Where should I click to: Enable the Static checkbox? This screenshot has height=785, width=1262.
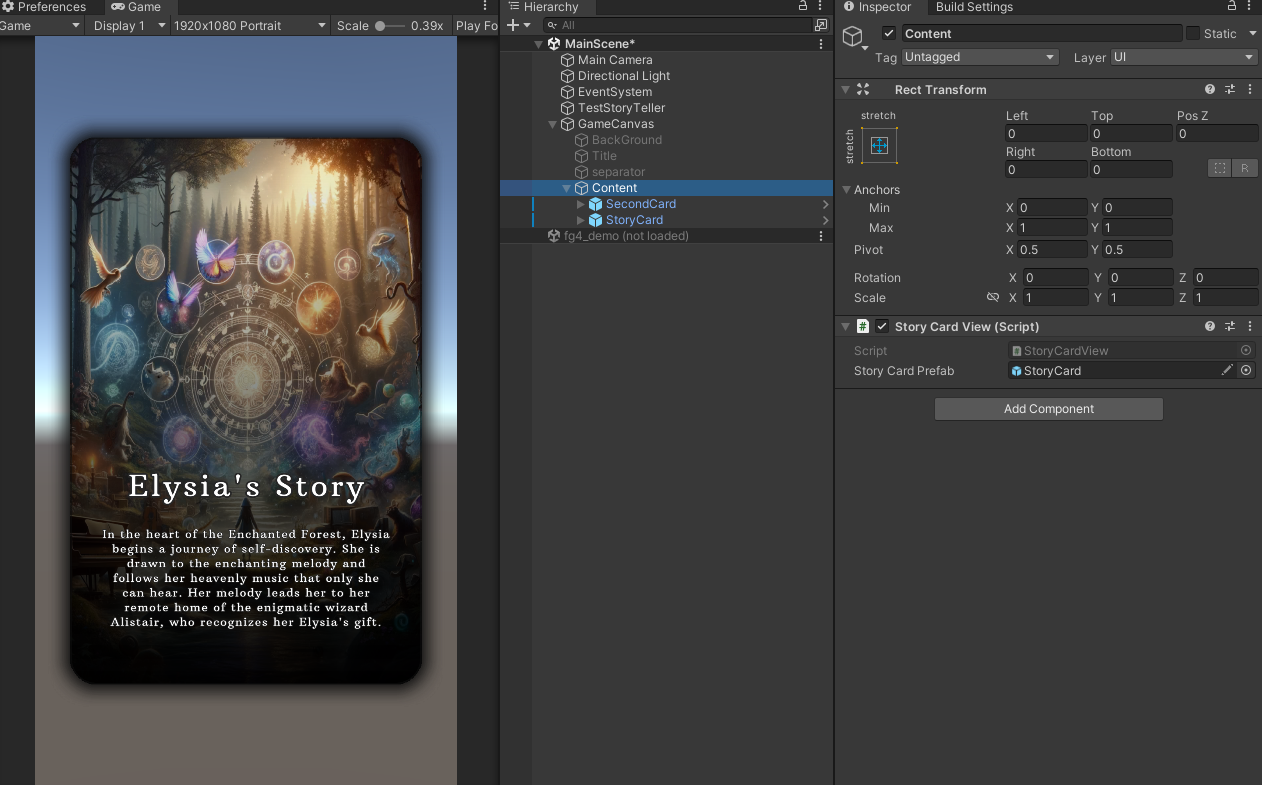point(1193,34)
